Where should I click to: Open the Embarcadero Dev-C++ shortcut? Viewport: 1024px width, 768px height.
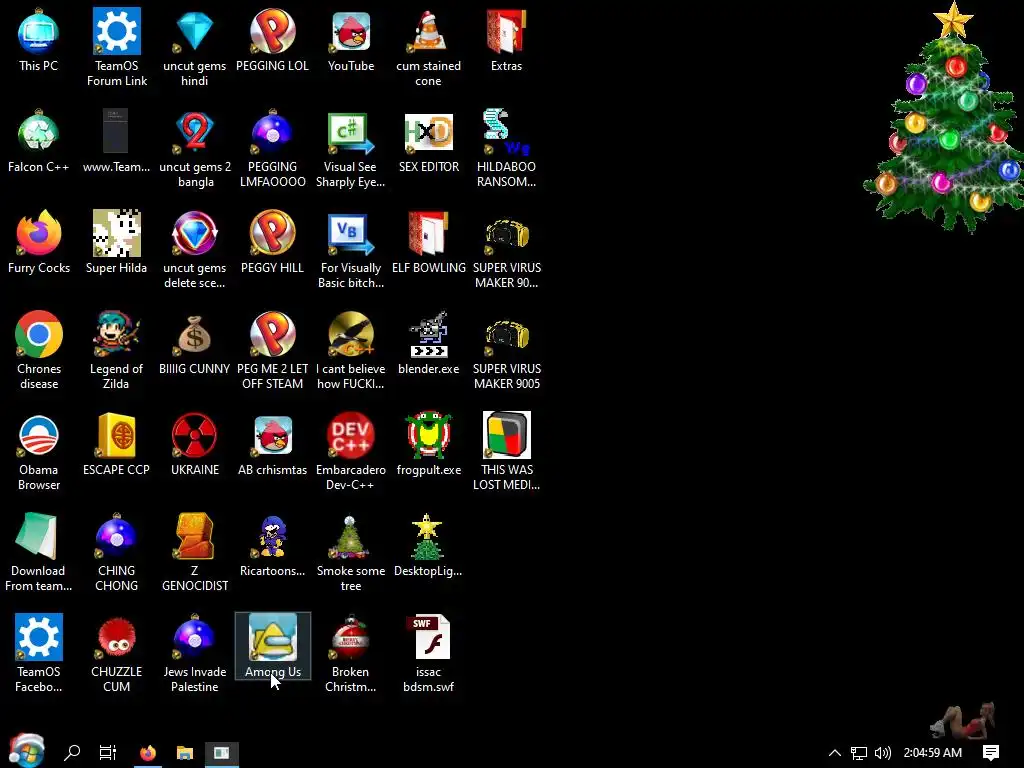[351, 452]
